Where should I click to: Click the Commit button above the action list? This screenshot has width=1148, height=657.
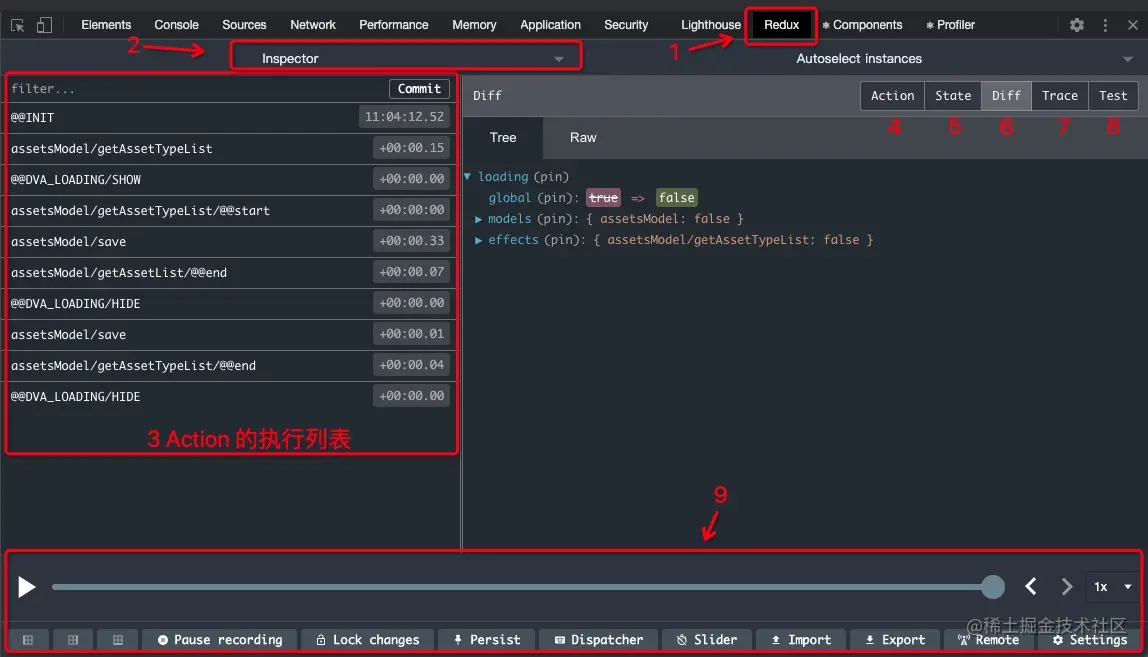tap(419, 88)
